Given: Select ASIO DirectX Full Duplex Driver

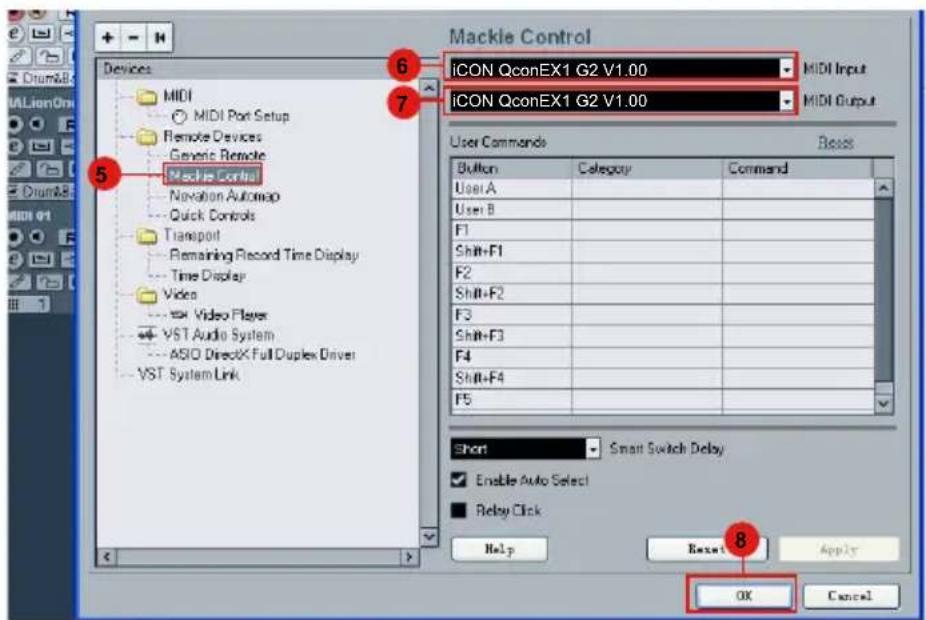Looking at the screenshot, I should (x=262, y=354).
